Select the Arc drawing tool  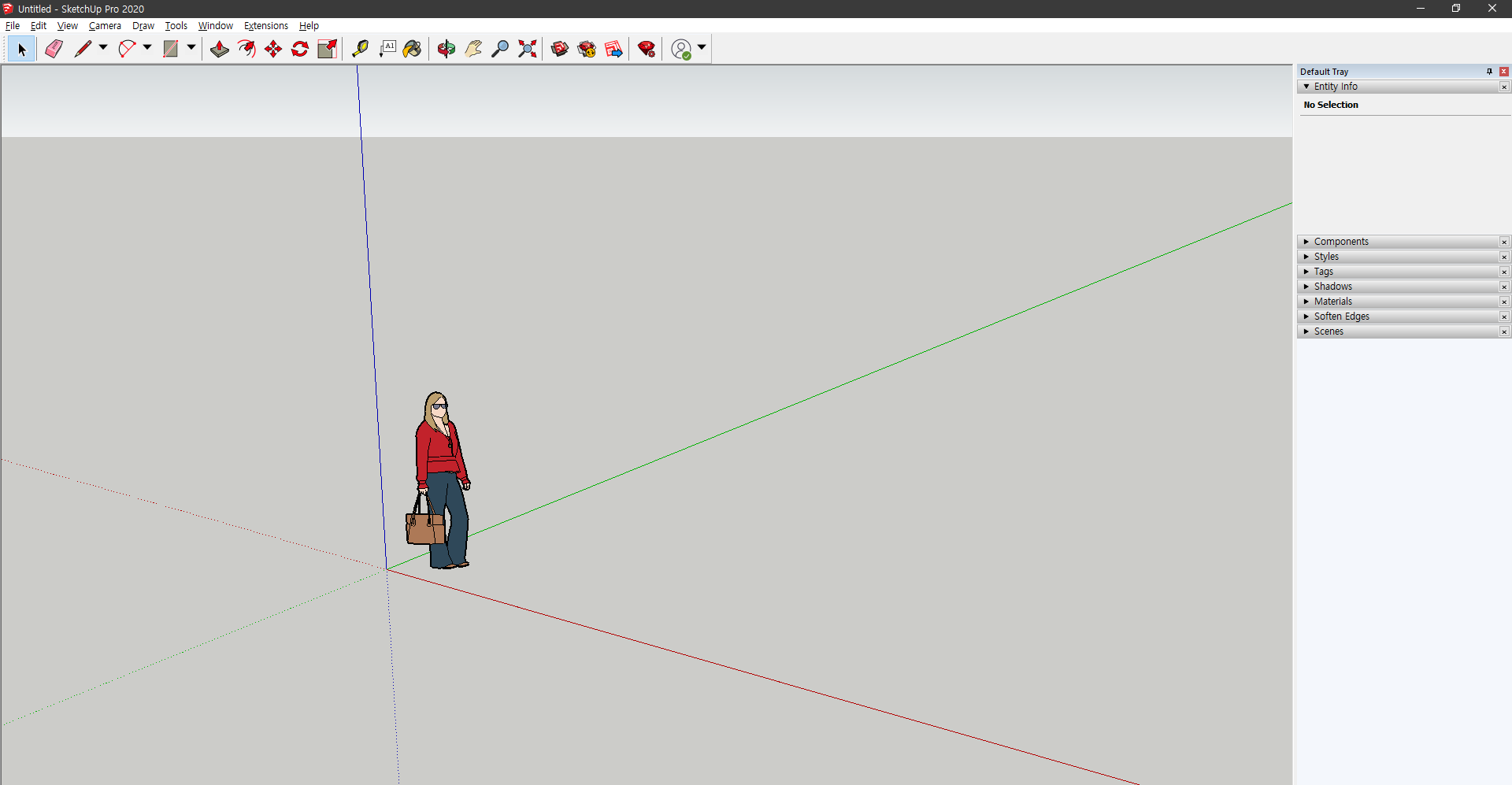[127, 49]
